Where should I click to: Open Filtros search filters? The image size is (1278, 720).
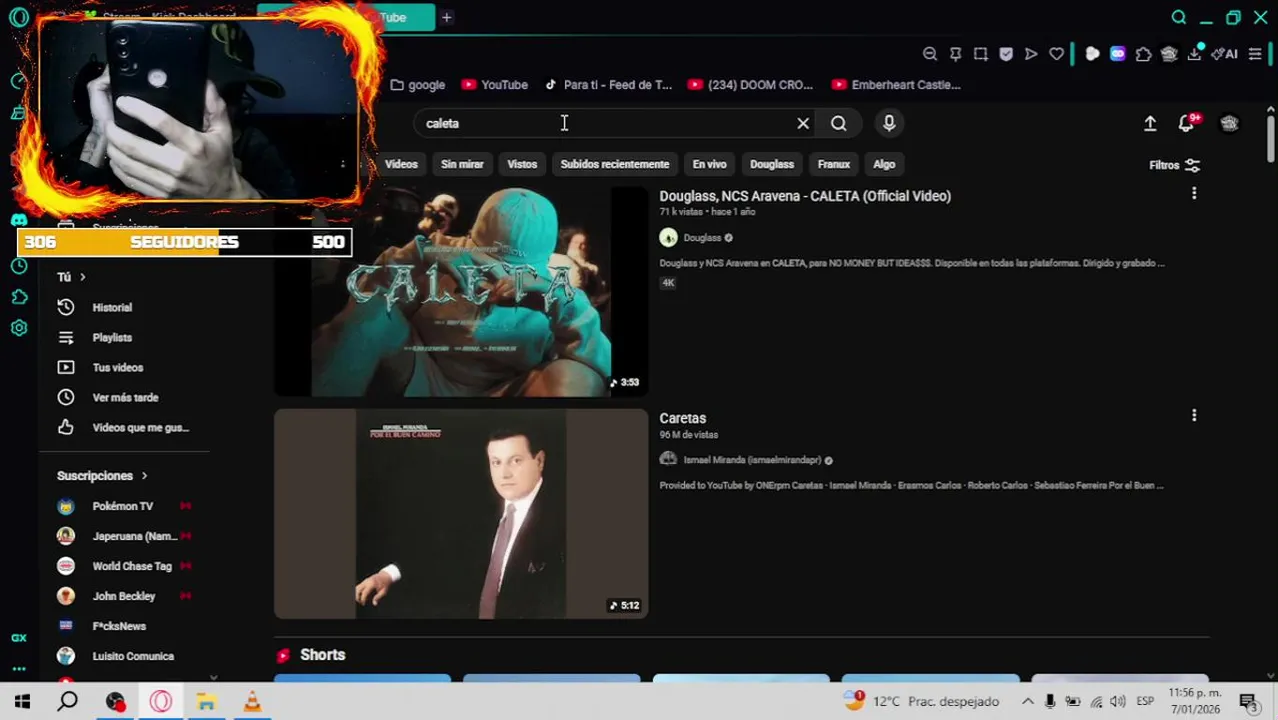click(x=1174, y=165)
